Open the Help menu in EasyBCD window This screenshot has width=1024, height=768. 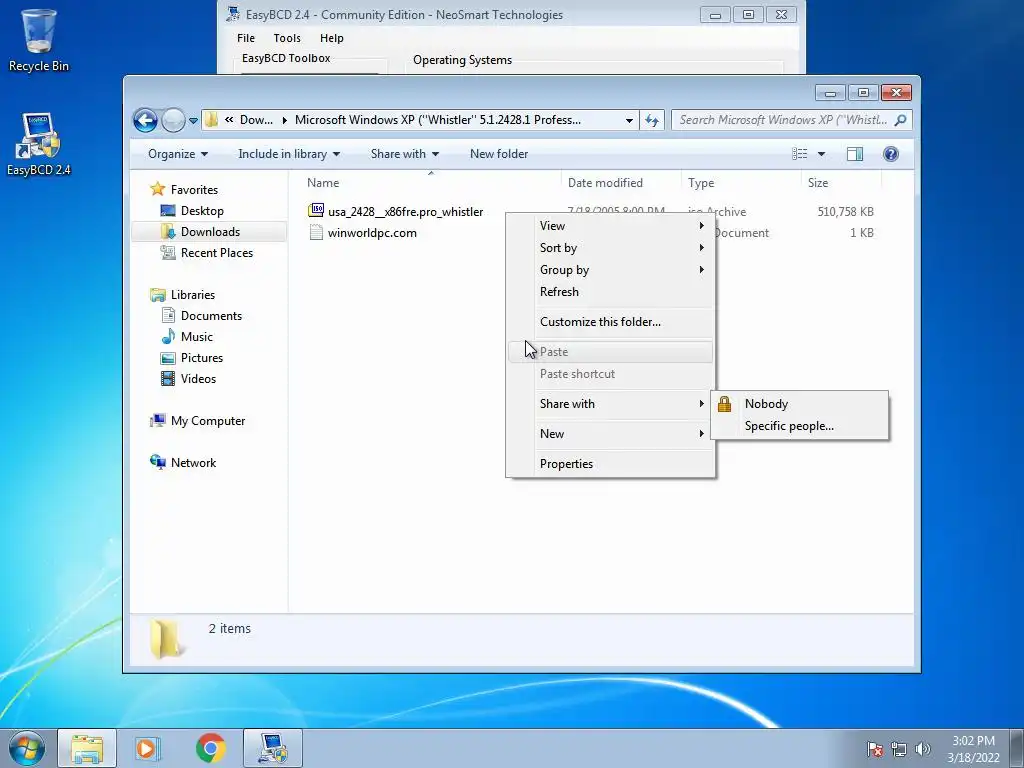pos(331,38)
